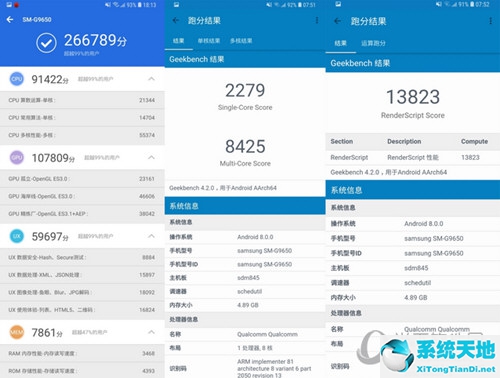Tap sdm845 motherboard value in middle screen
The image size is (500, 378).
pyautogui.click(x=248, y=278)
